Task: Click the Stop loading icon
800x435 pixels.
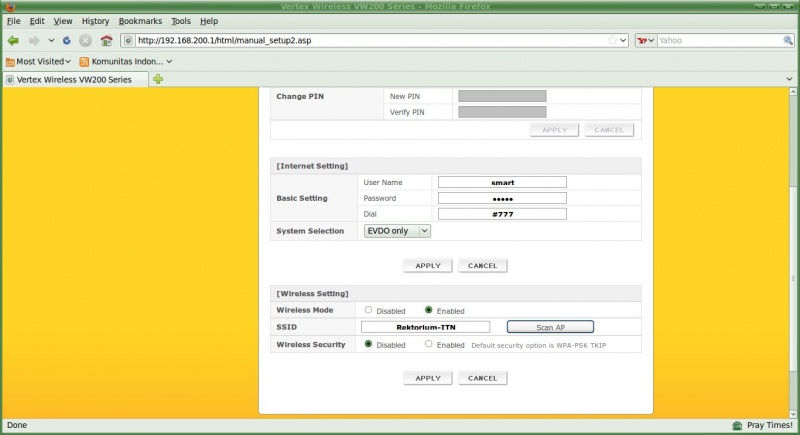Action: click(x=85, y=41)
